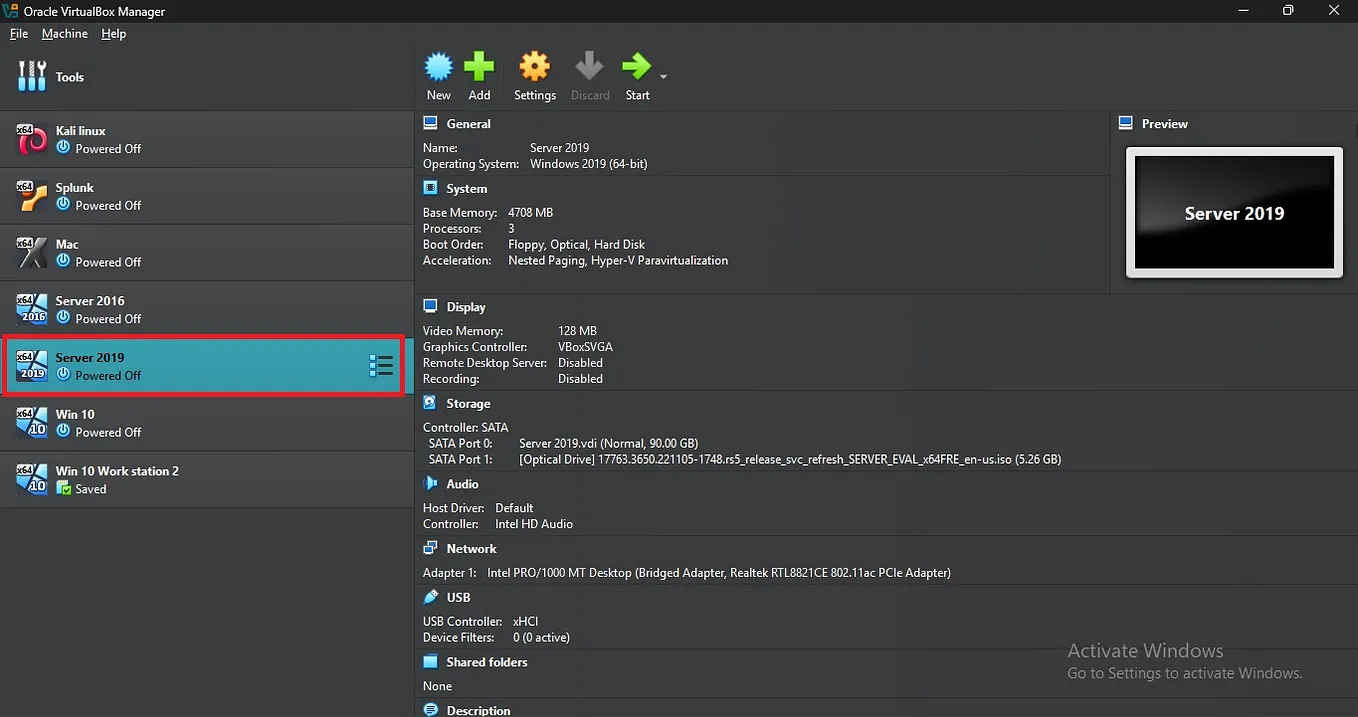Screen dimensions: 1358x717
Task: Open the Server 2019 list menu icon
Action: tap(381, 366)
